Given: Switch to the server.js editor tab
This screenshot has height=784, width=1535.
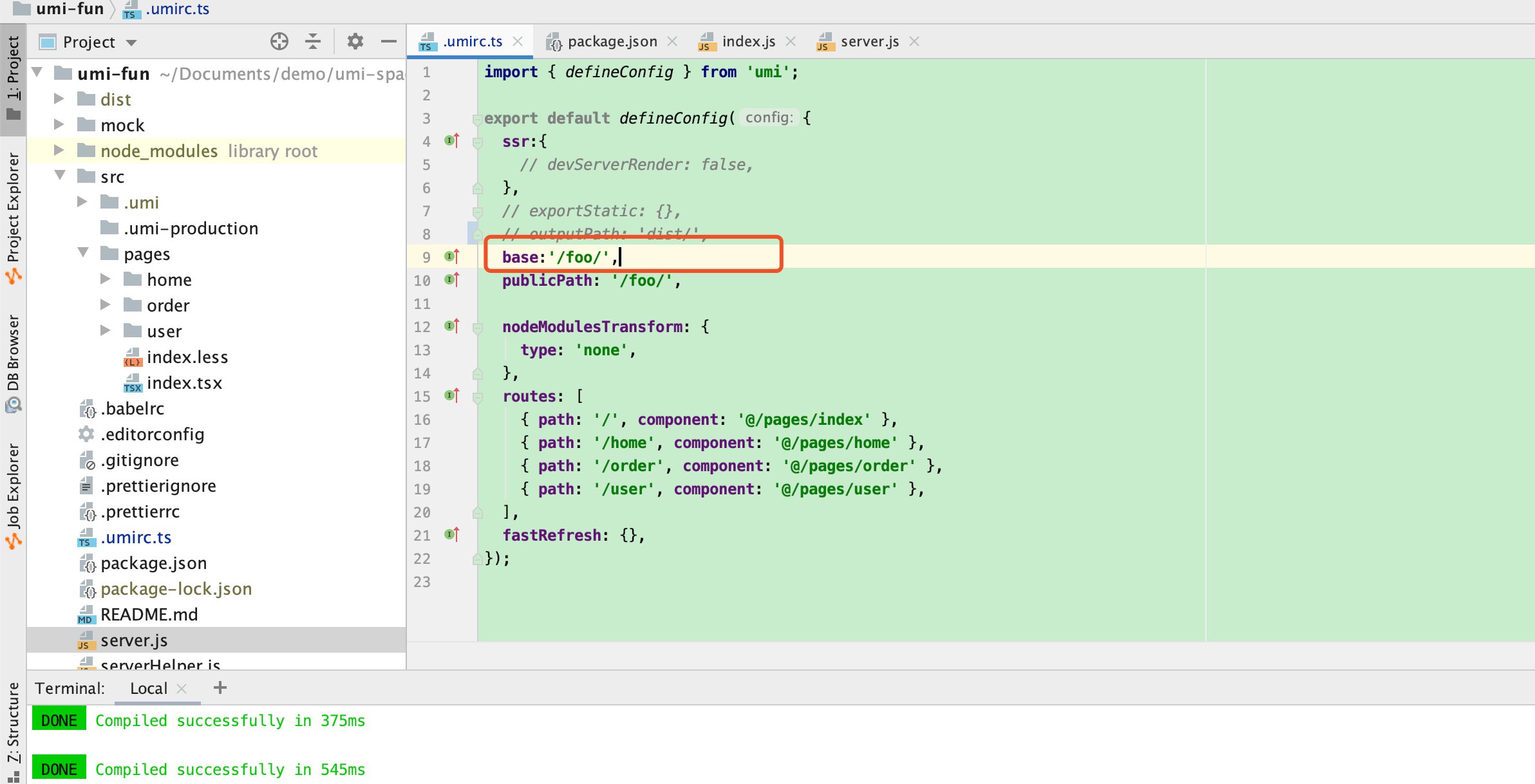Looking at the screenshot, I should (869, 41).
